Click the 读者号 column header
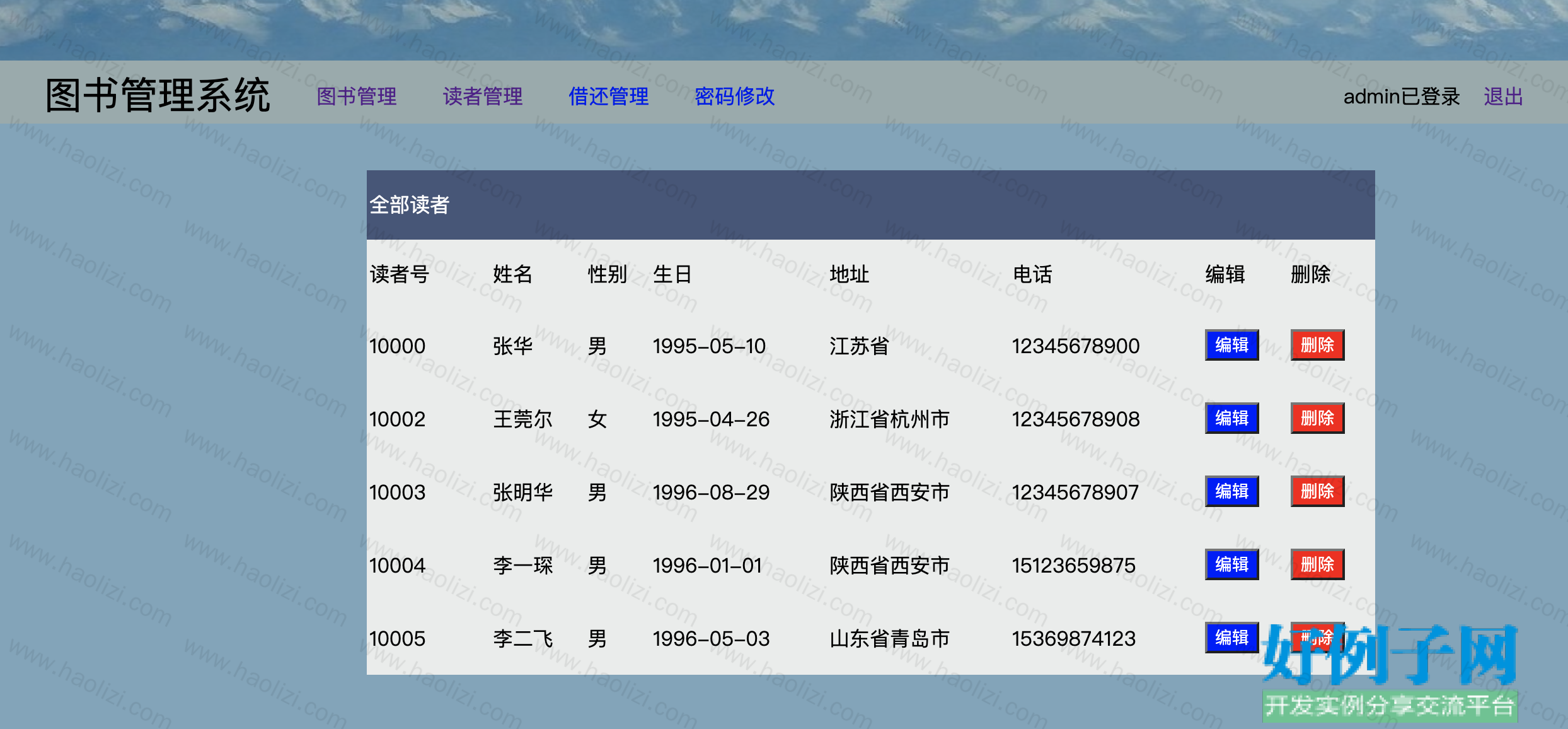Image resolution: width=1568 pixels, height=729 pixels. point(399,274)
